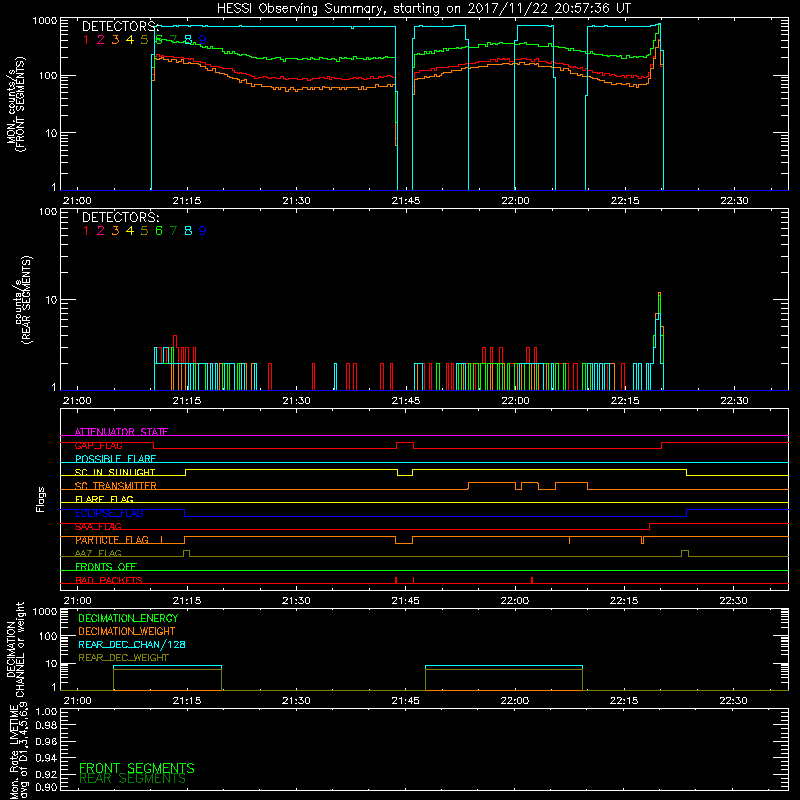Select magenta detector 2 in front segments legend
Viewport: 800px width, 800px height.
[x=101, y=40]
